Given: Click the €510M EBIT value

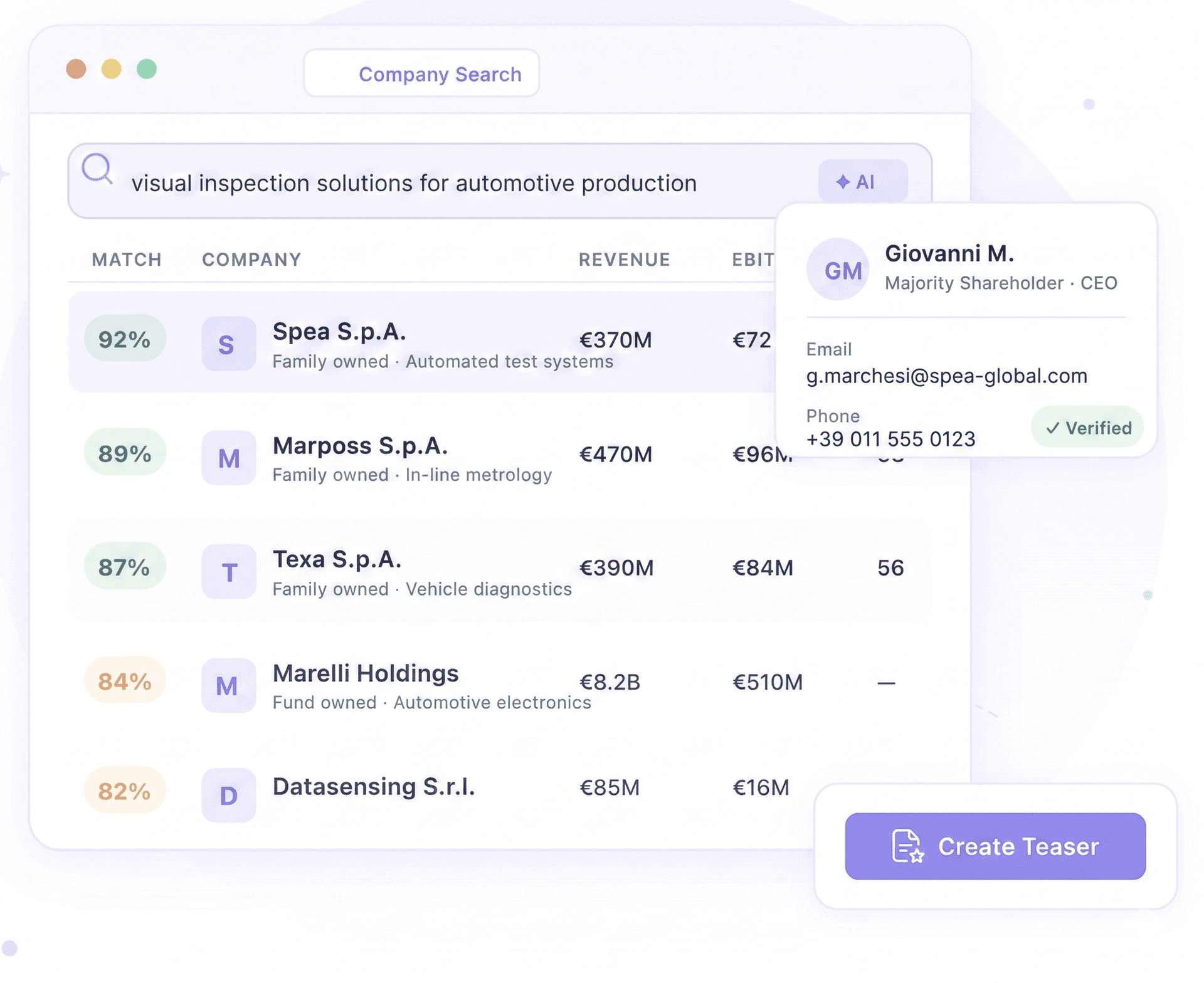Looking at the screenshot, I should coord(768,681).
